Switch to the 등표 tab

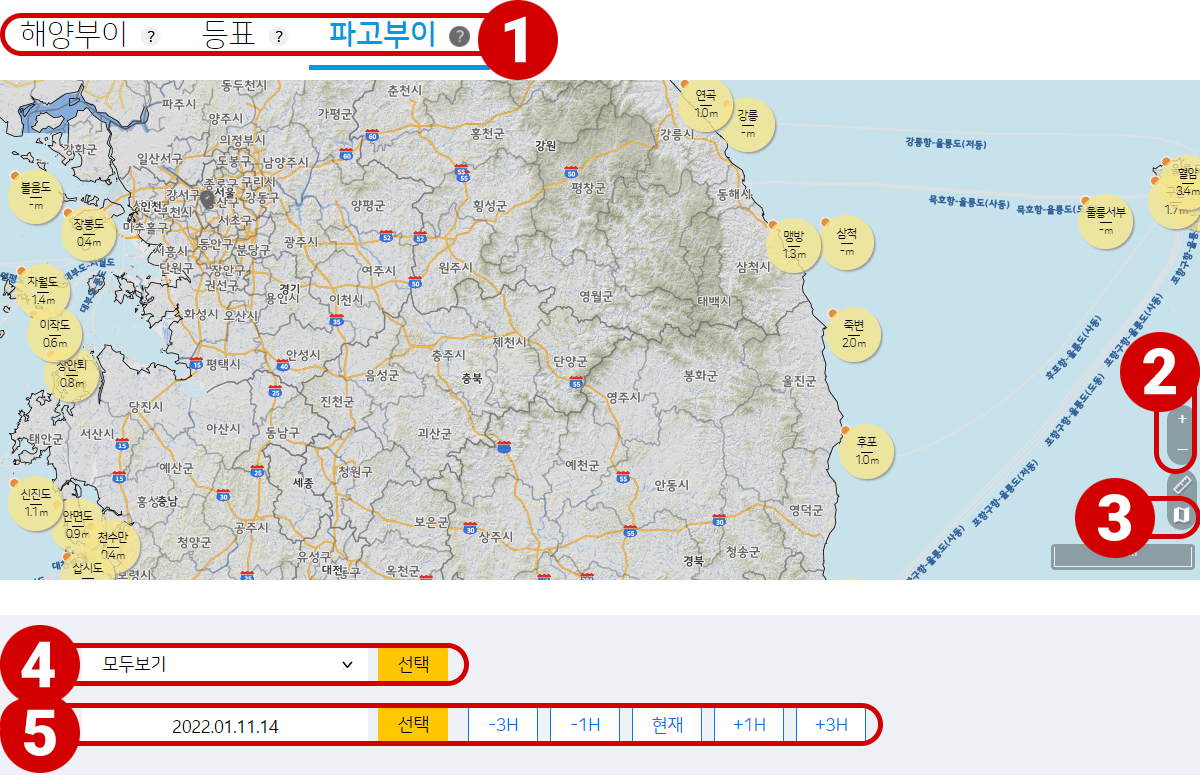click(229, 35)
